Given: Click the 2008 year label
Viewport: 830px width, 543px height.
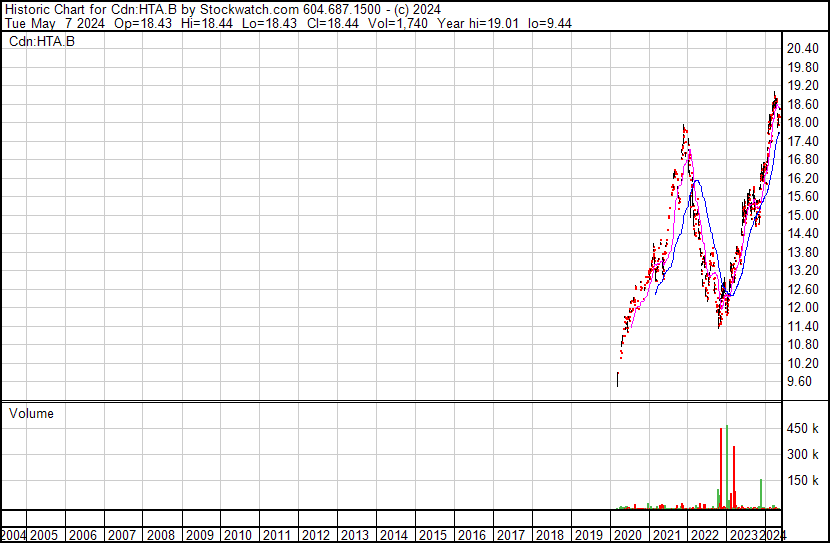Looking at the screenshot, I should tap(160, 535).
